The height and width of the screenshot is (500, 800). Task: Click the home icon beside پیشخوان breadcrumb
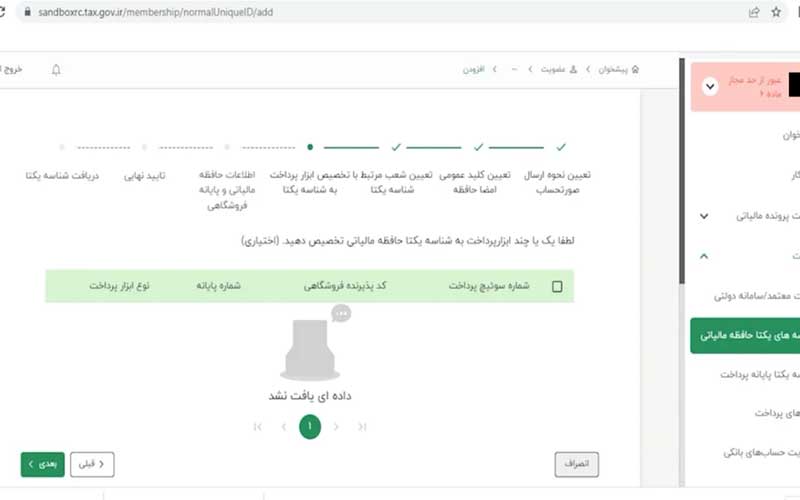pyautogui.click(x=636, y=70)
